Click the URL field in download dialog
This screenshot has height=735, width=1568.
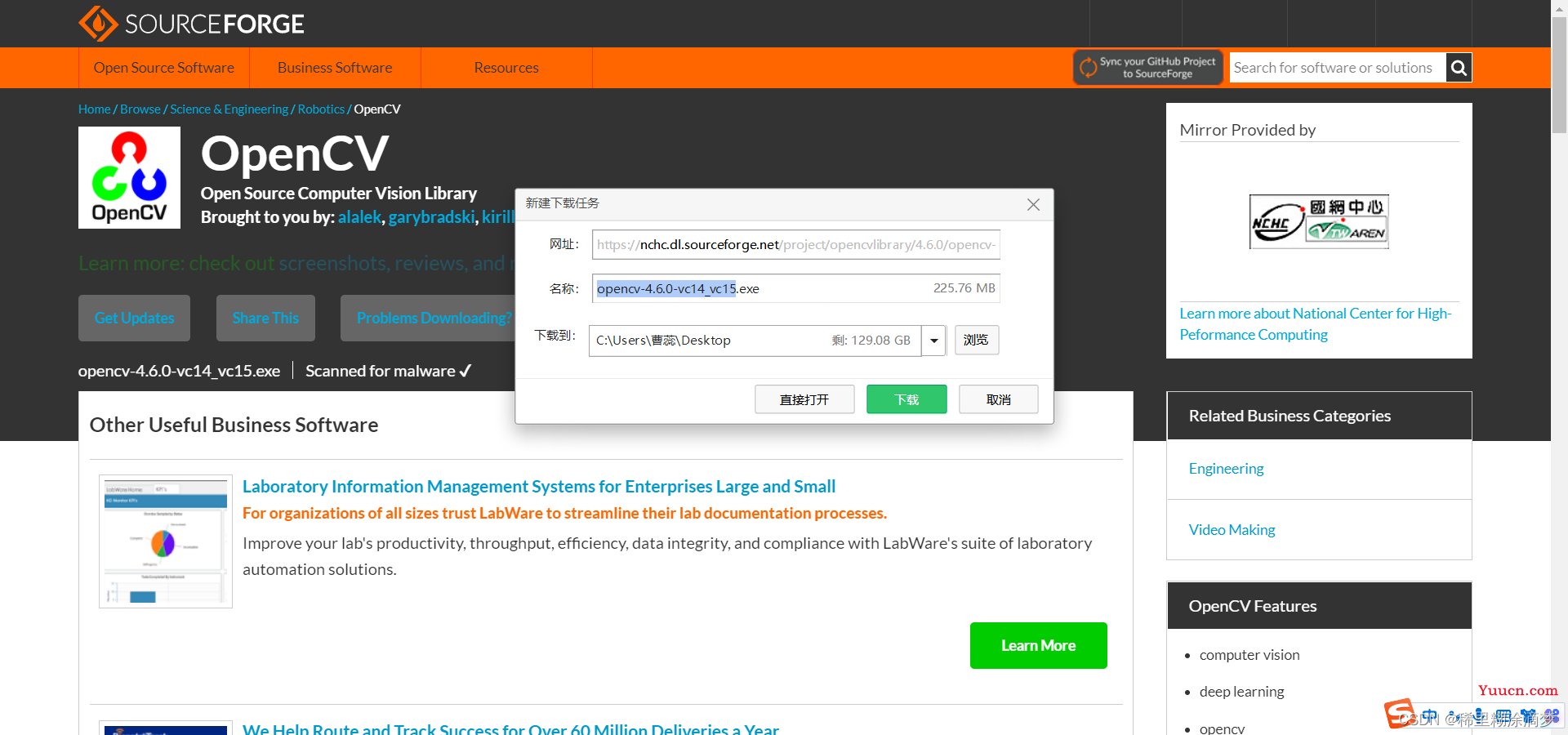[796, 245]
